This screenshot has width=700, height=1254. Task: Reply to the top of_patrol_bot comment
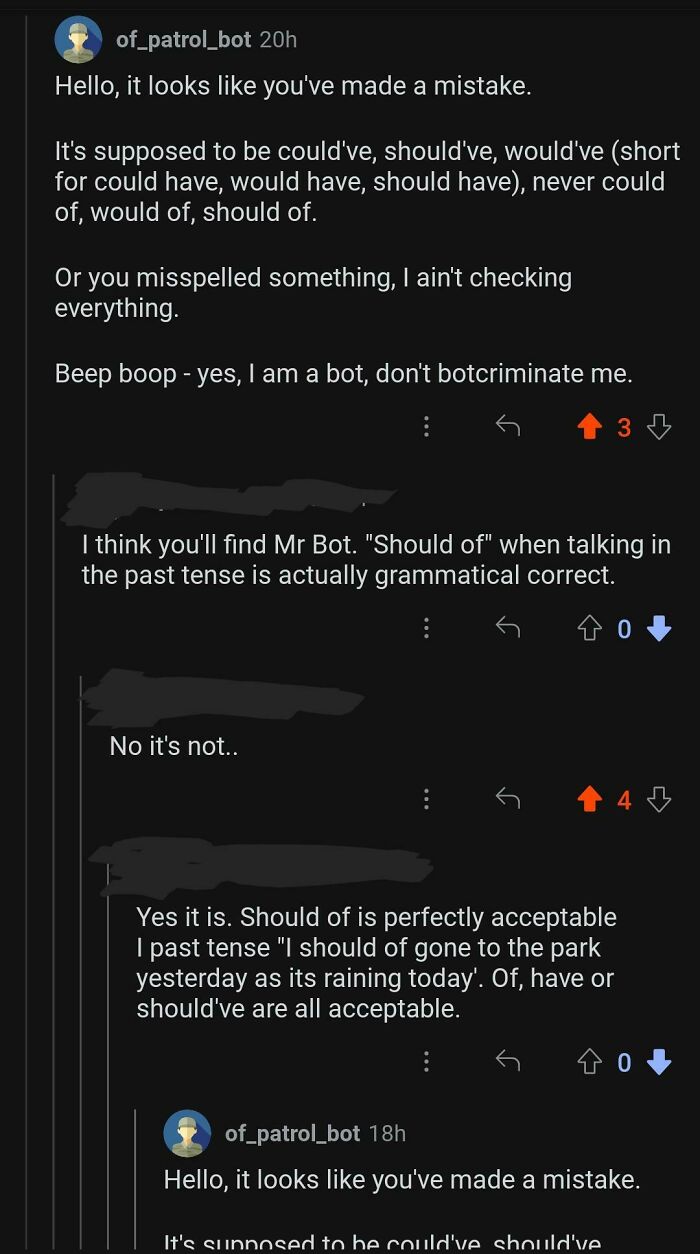click(x=507, y=426)
